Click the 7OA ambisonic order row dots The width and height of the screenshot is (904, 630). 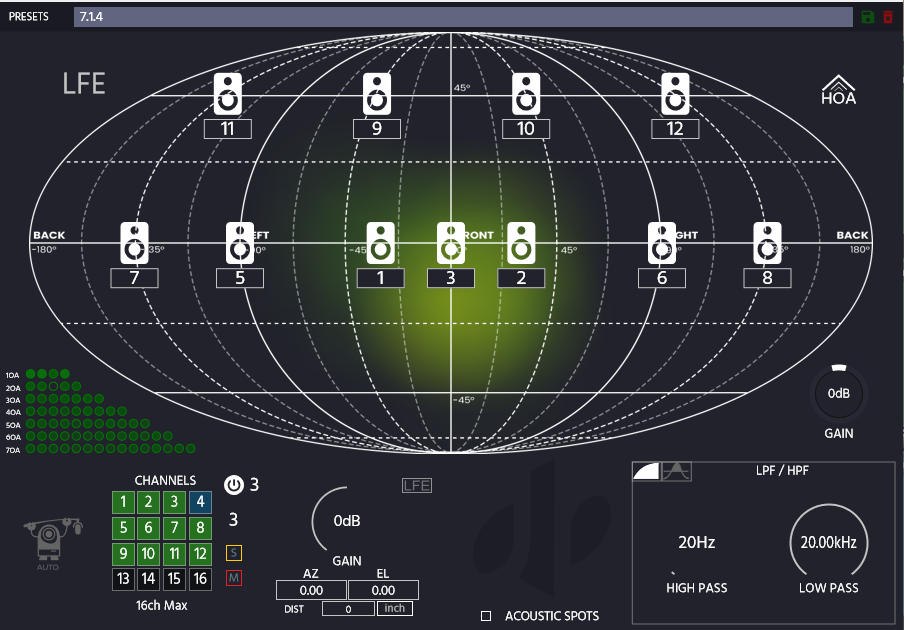pos(110,448)
